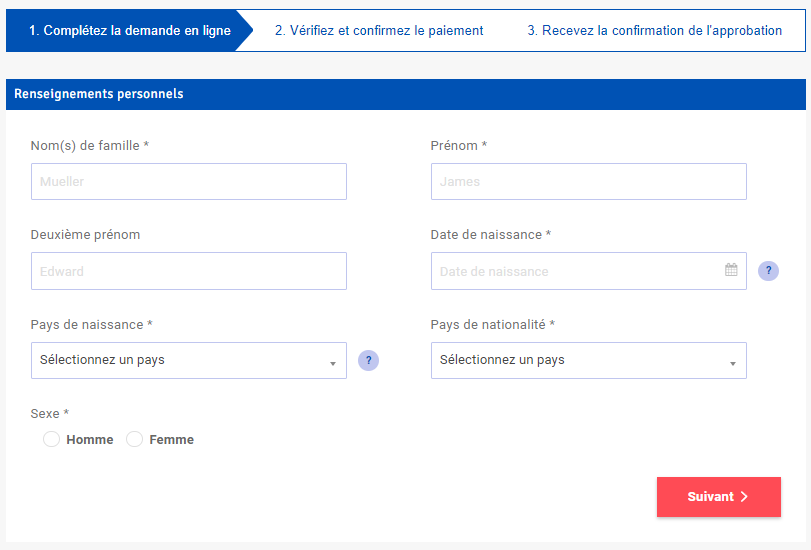811x550 pixels.
Task: Focus the Prénom input field
Action: pos(589,182)
